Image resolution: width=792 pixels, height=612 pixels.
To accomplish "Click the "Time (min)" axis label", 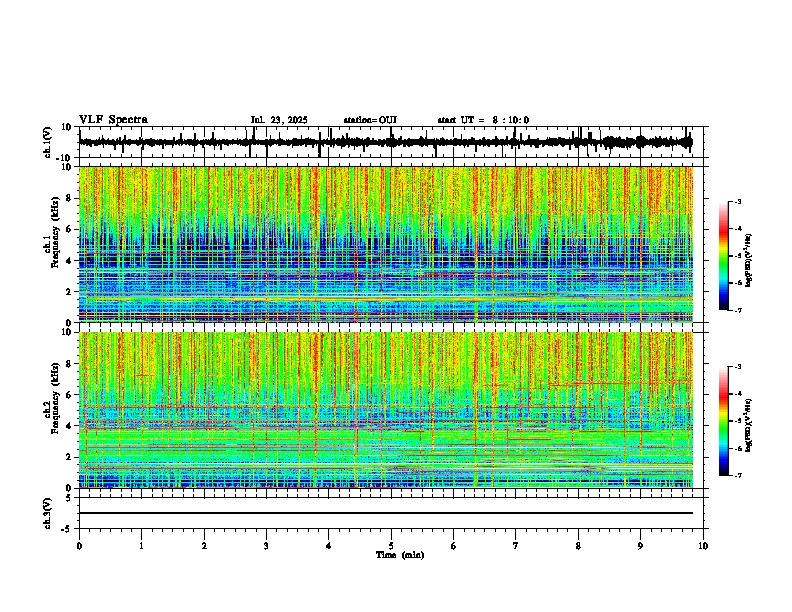I will point(400,555).
